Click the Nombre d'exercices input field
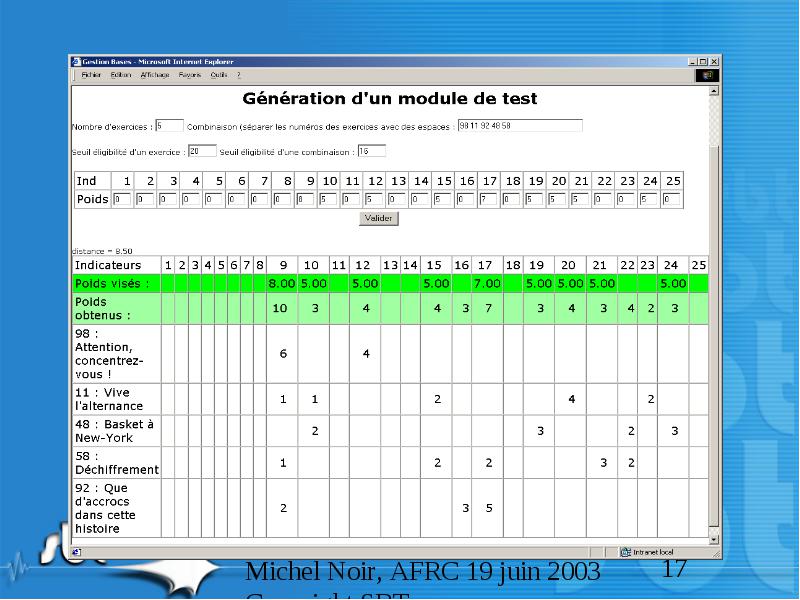800x600 pixels. coord(169,126)
